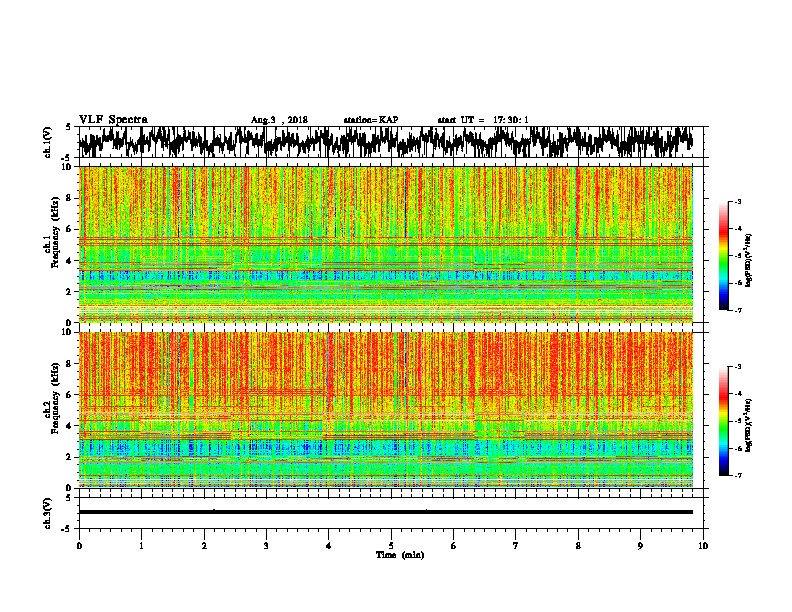792x612 pixels.
Task: Click the ch.1 voltage waveform trace
Action: pos(386,142)
